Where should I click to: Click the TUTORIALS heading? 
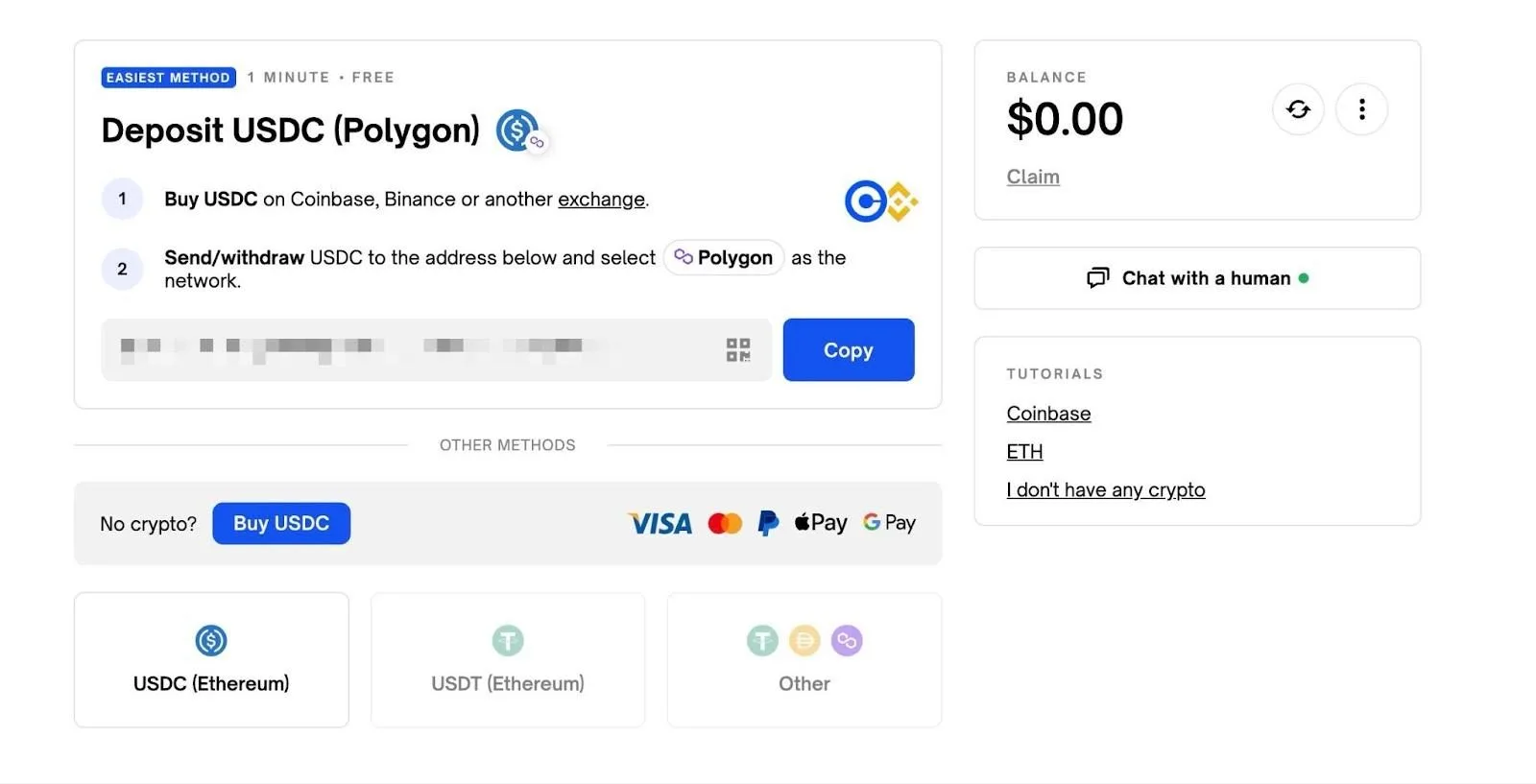click(x=1055, y=374)
